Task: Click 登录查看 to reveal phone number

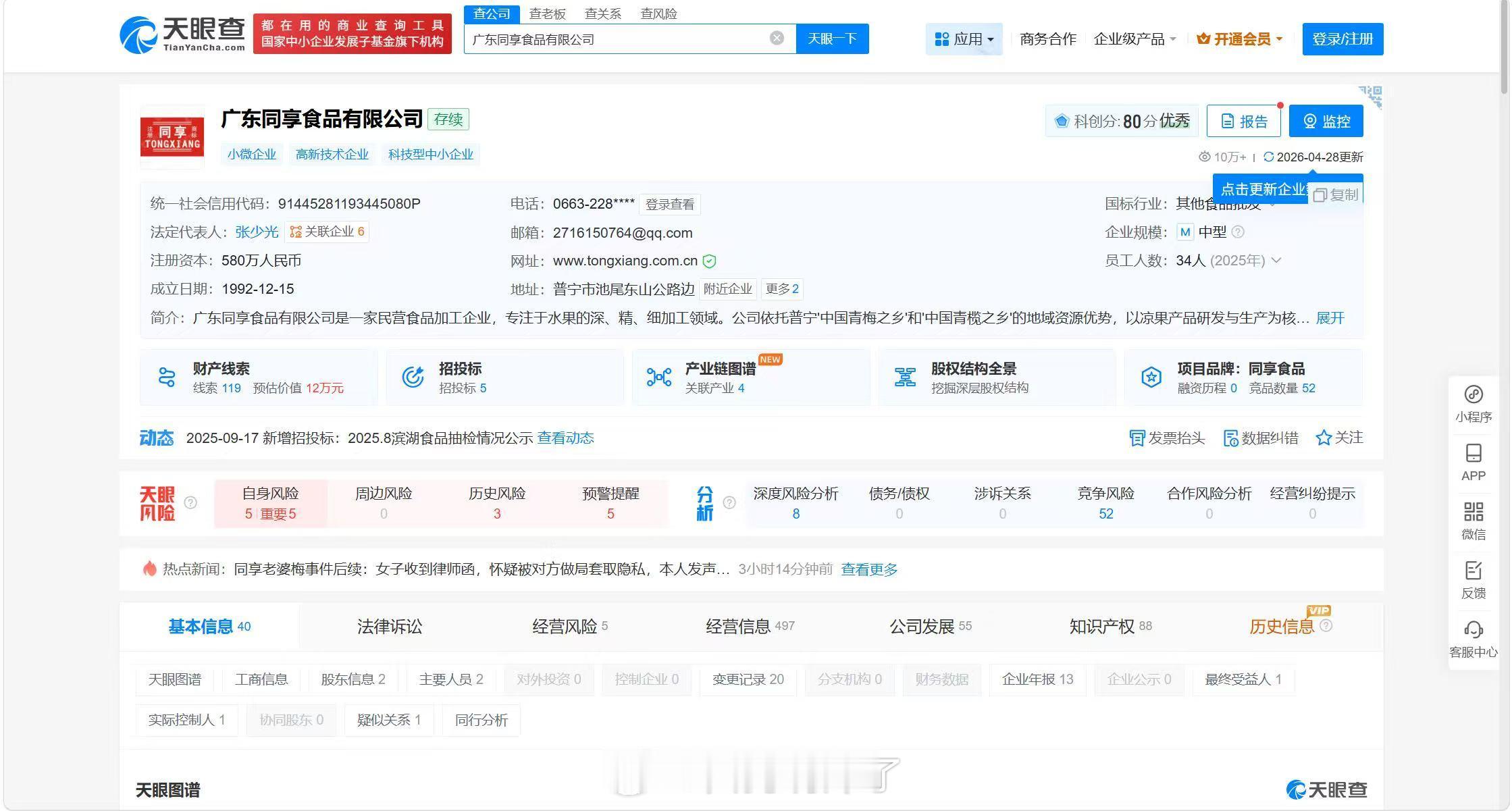Action: point(669,205)
